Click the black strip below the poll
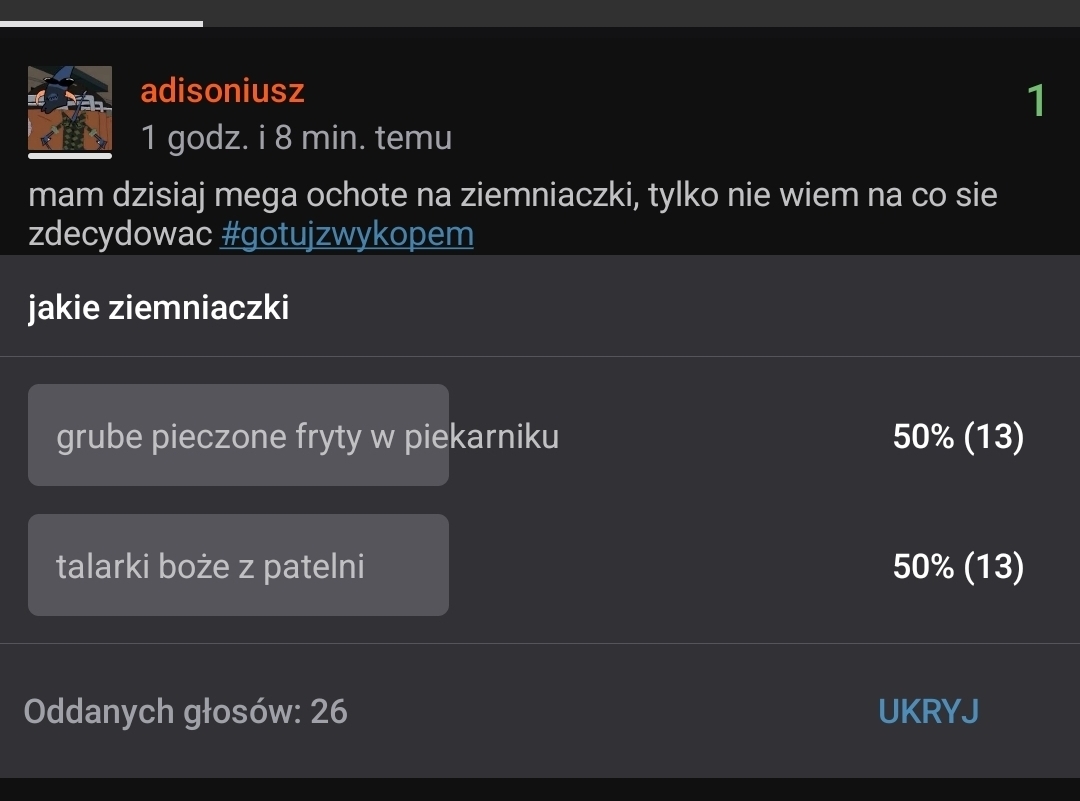 pos(540,789)
